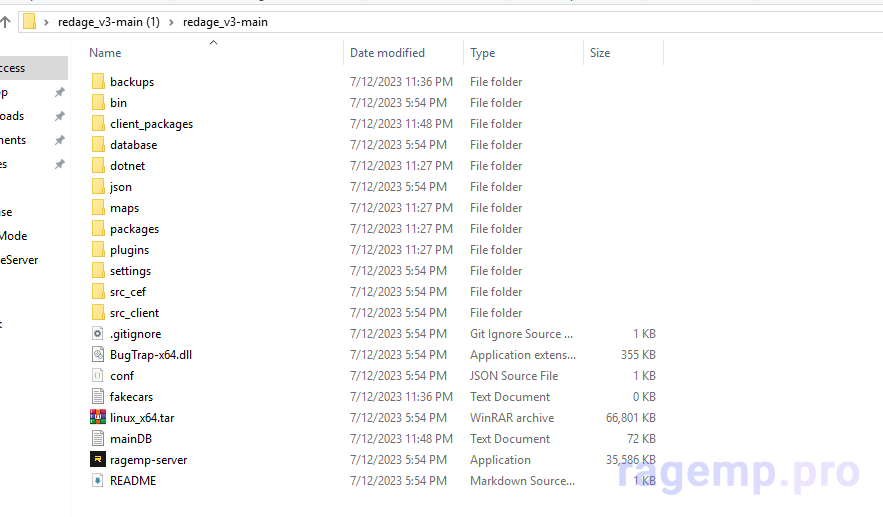Sort files by the Type column header
Image resolution: width=883 pixels, height=517 pixels.
coord(483,53)
